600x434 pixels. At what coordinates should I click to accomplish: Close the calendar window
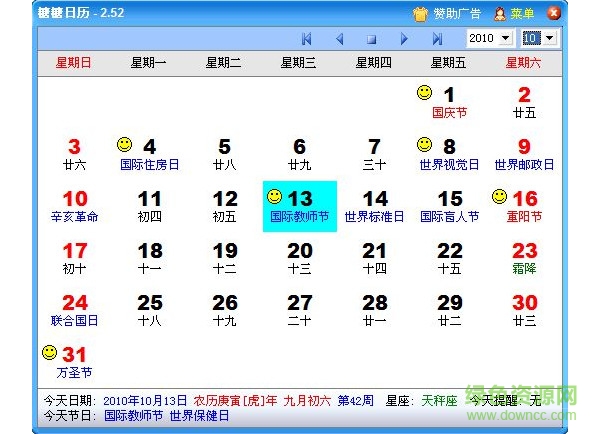tap(553, 13)
